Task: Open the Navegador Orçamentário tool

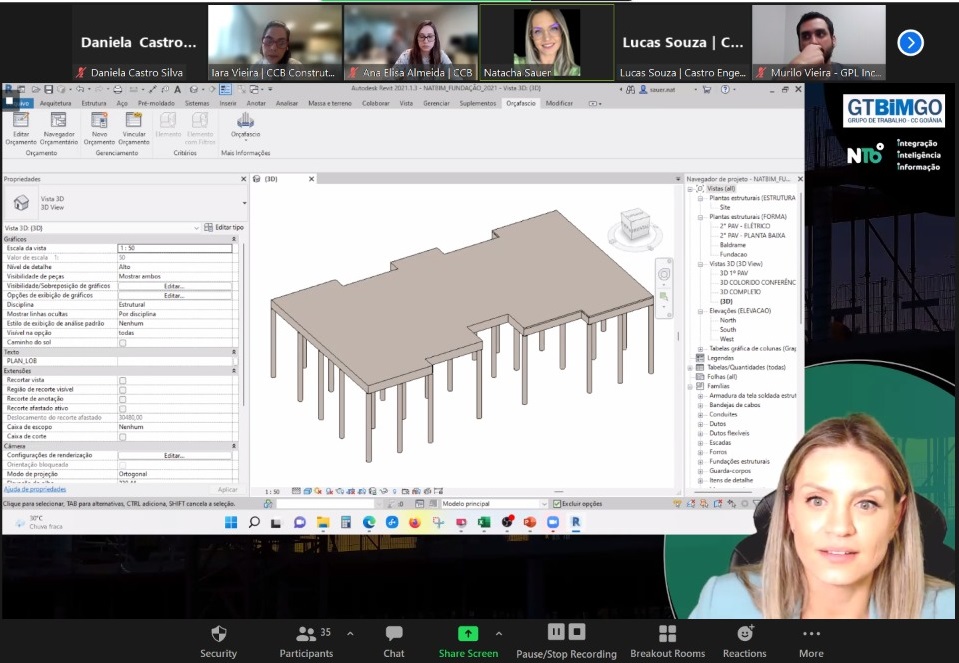Action: click(x=58, y=121)
